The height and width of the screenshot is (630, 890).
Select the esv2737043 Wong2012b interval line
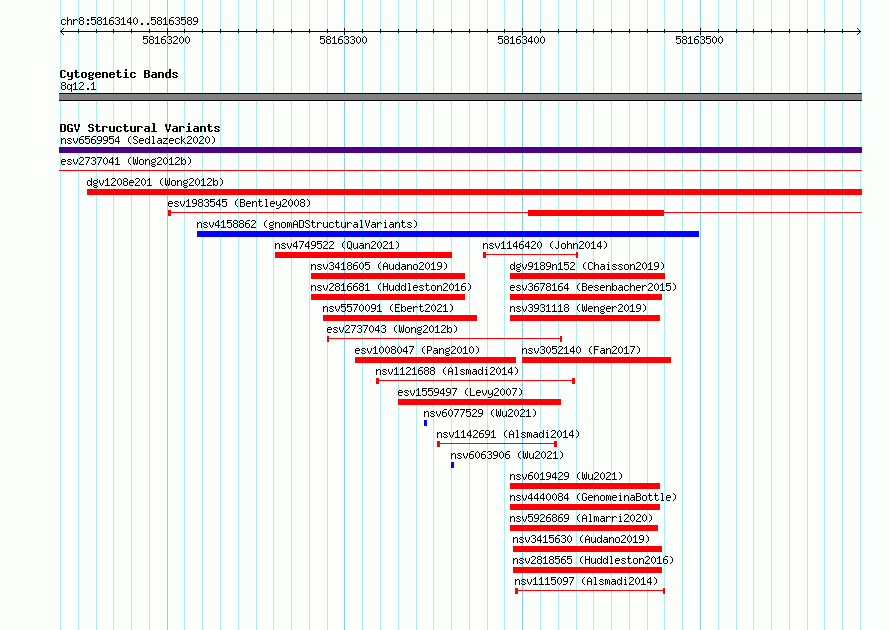[x=444, y=339]
